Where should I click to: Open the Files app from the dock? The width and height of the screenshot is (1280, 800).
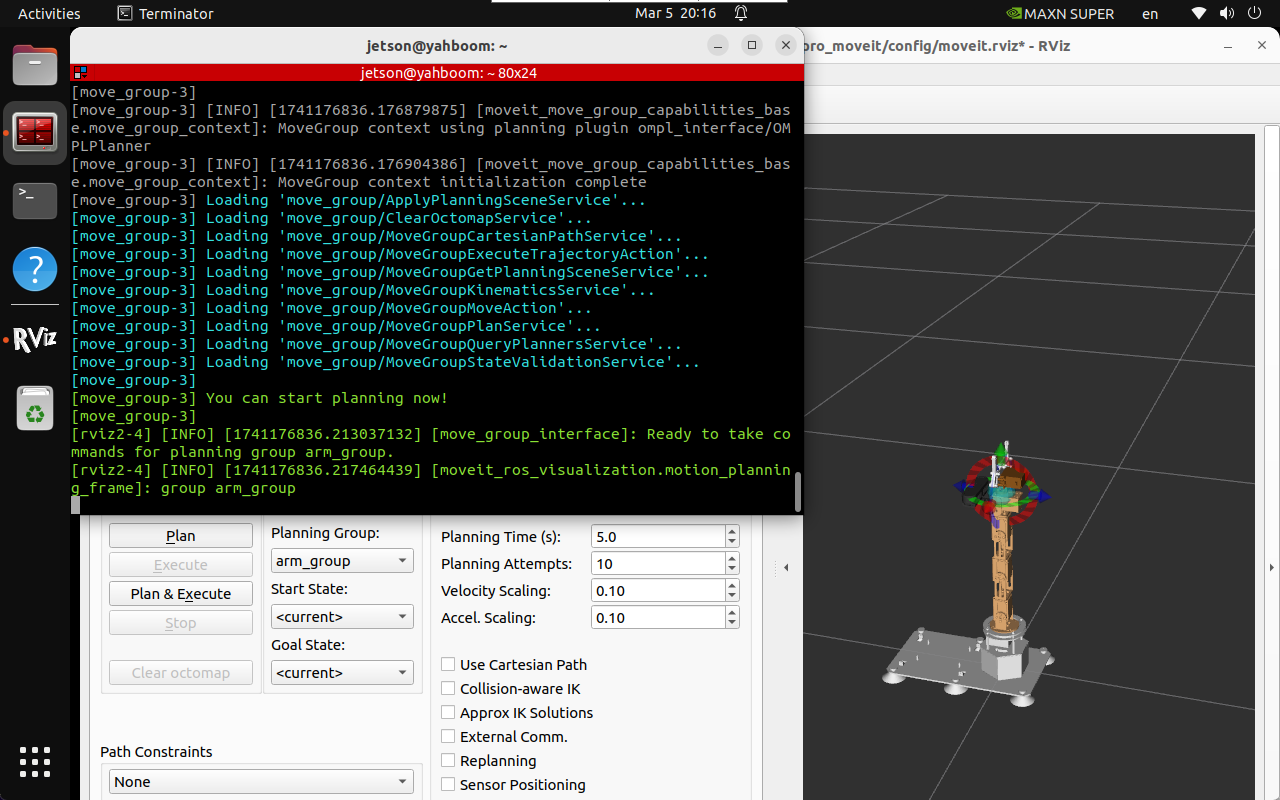point(35,65)
